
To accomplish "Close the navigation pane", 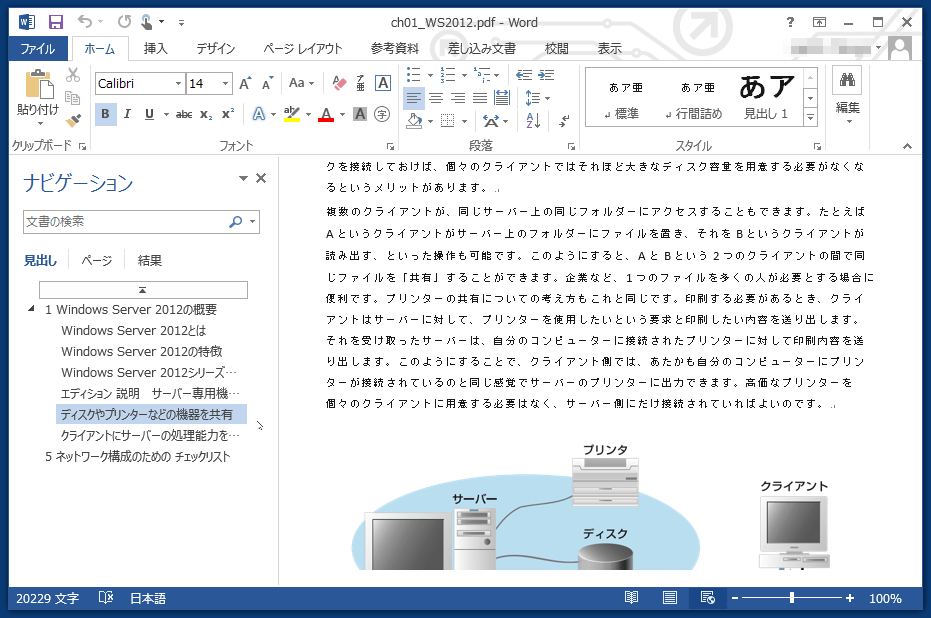I will (x=261, y=178).
